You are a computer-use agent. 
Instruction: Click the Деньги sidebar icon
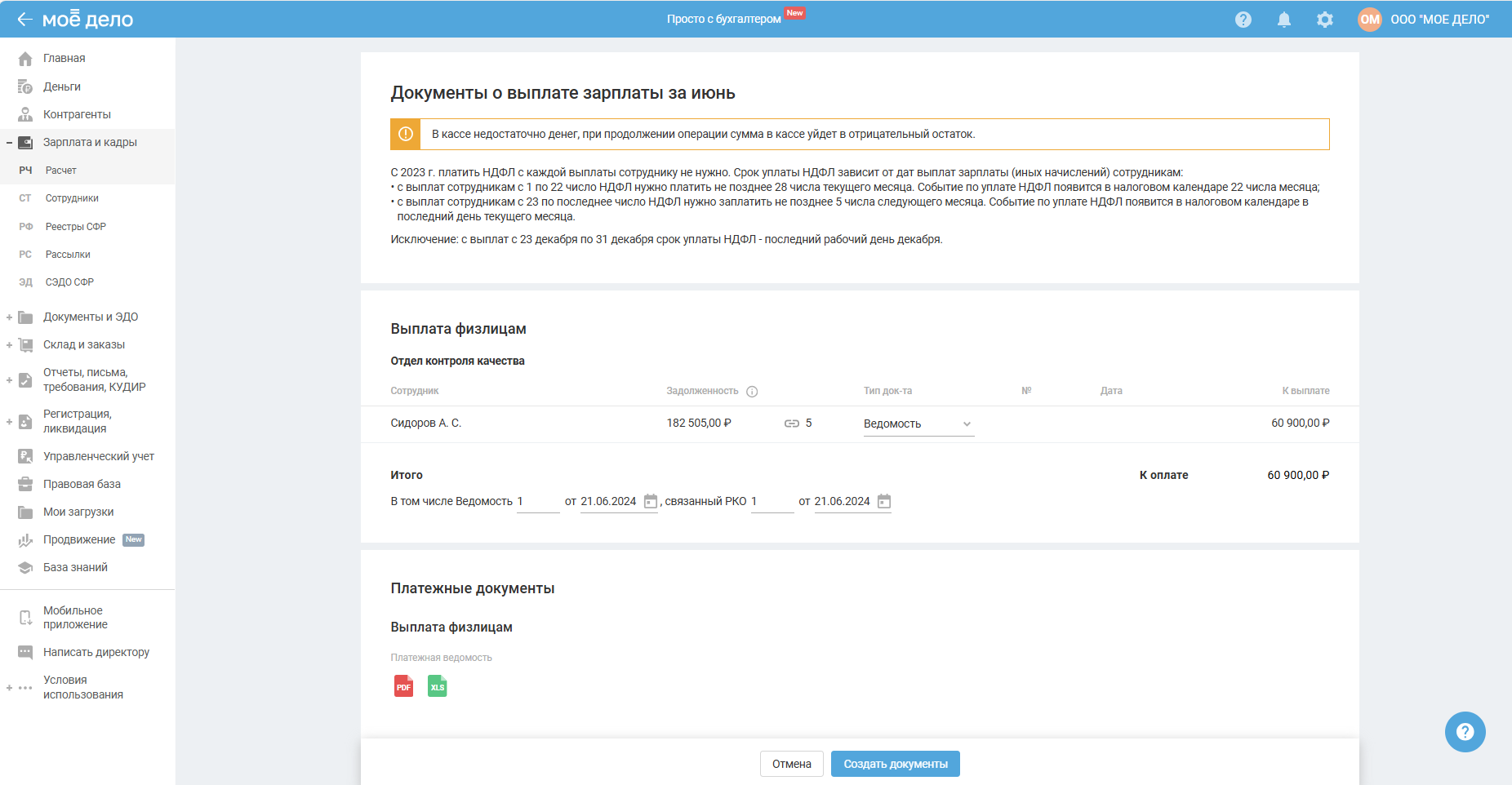pyautogui.click(x=25, y=86)
